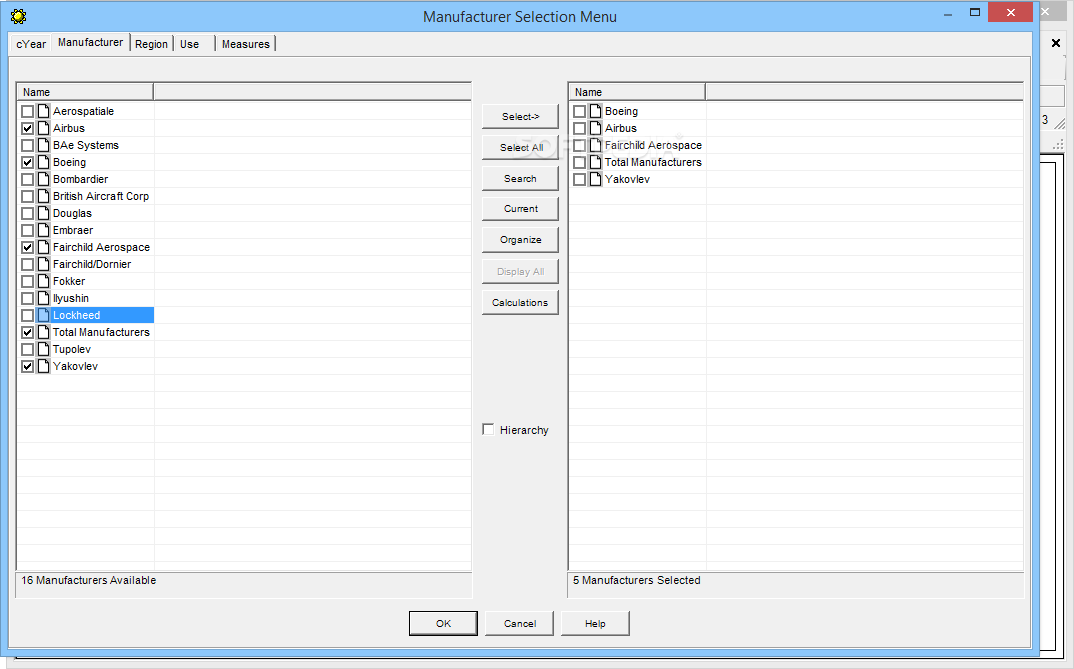Click the document icon beside Douglas
This screenshot has height=669, width=1074.
(44, 213)
